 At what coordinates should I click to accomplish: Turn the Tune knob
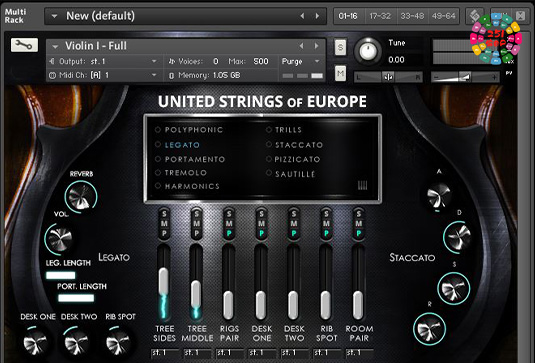368,51
